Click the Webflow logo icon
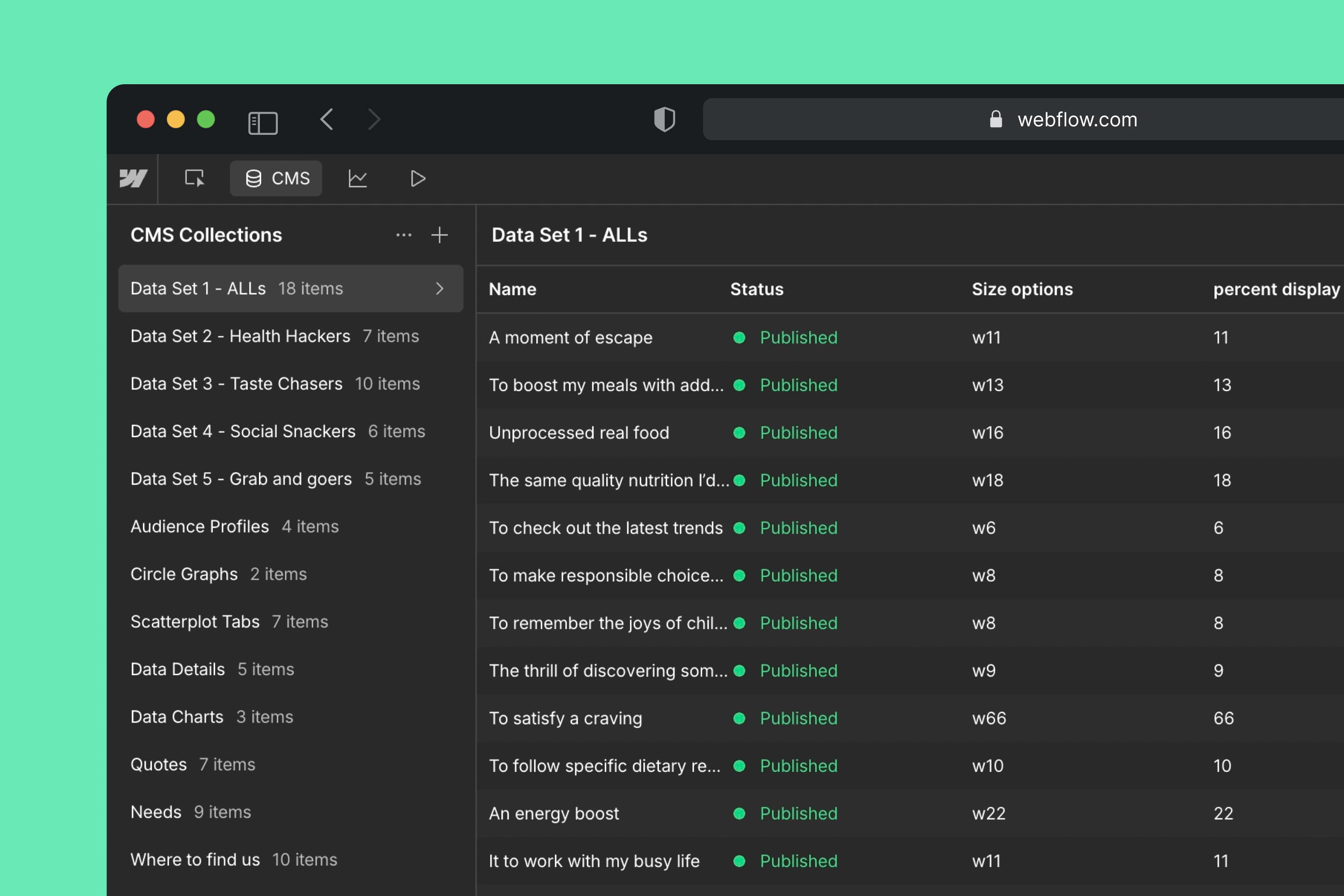 (133, 179)
